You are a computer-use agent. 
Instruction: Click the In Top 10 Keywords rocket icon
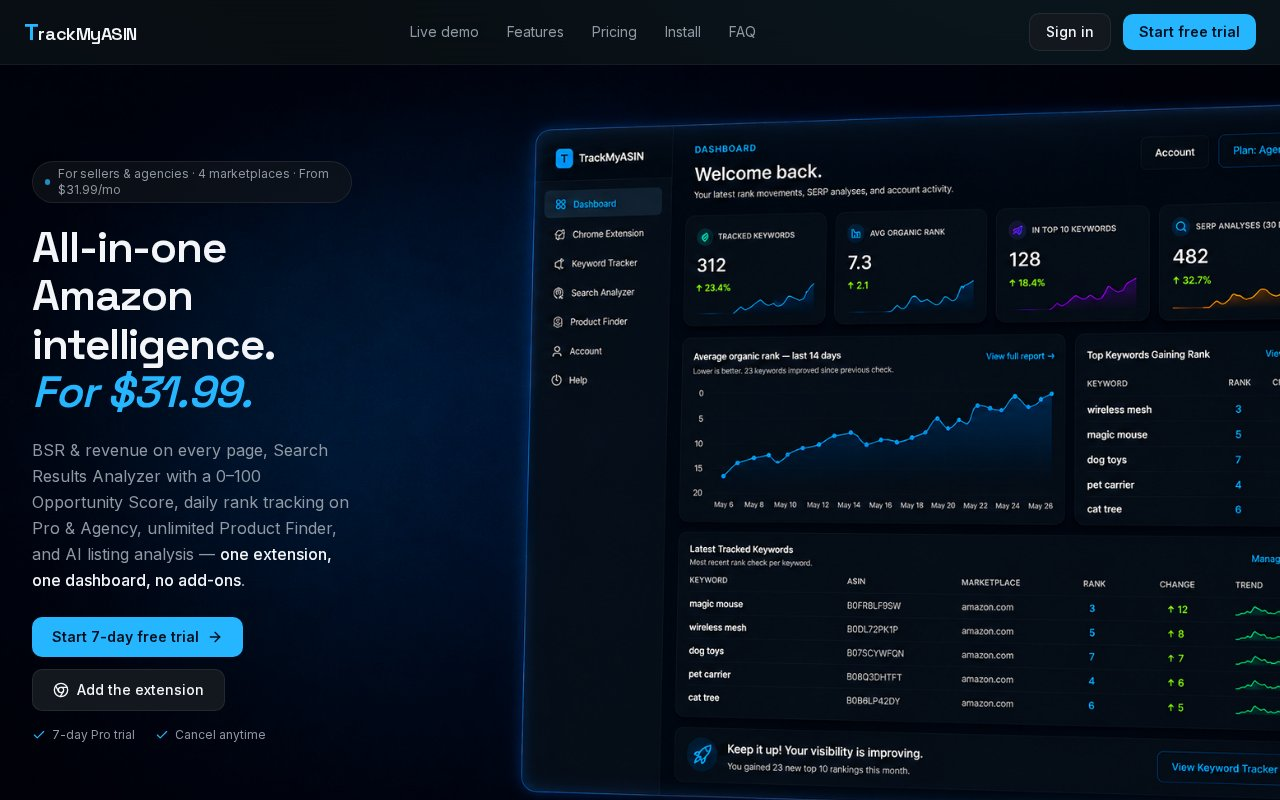click(1018, 229)
